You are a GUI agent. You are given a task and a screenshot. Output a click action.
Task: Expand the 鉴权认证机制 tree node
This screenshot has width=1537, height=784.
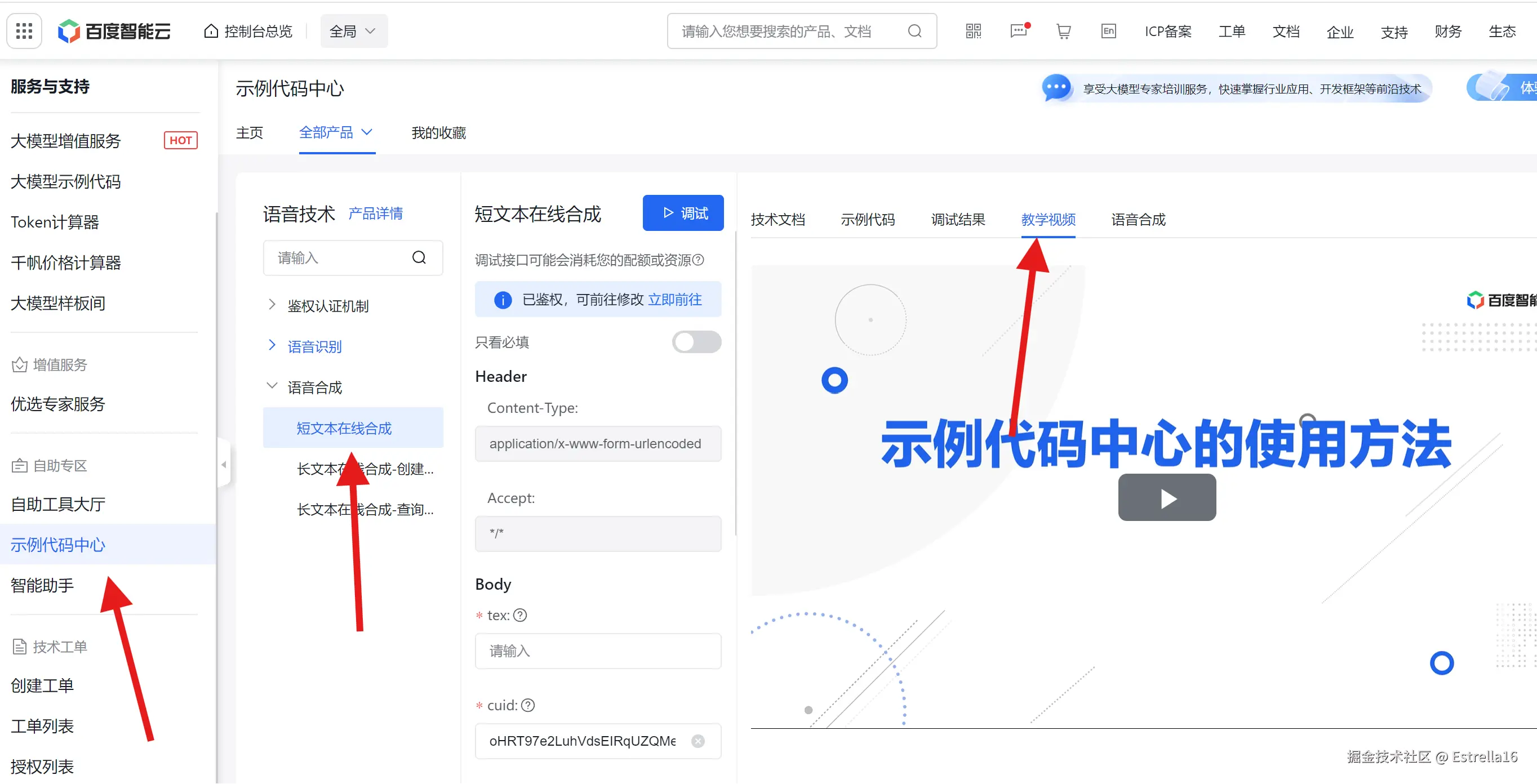pos(272,305)
